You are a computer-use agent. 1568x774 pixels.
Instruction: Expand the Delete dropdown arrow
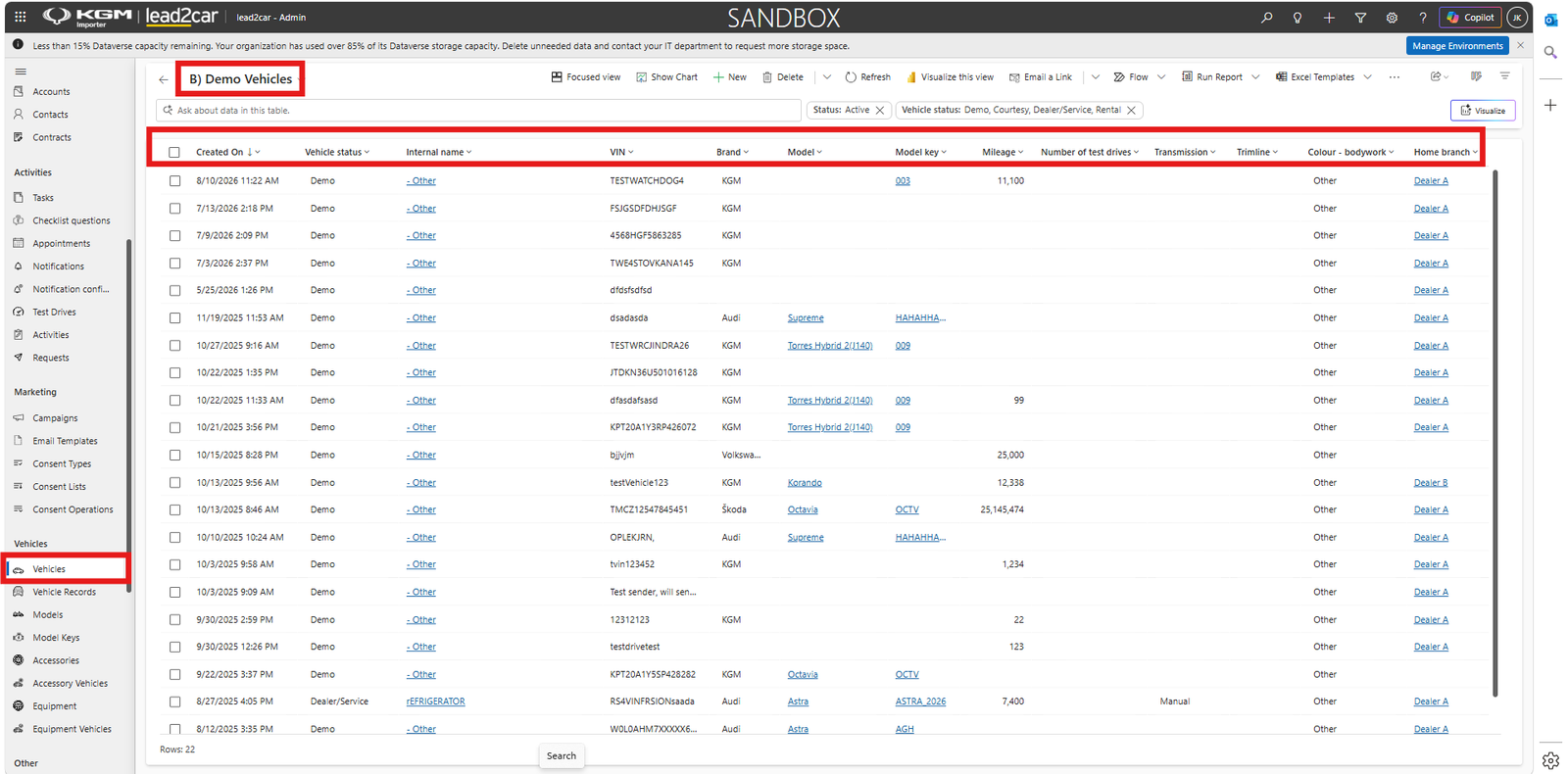point(826,76)
